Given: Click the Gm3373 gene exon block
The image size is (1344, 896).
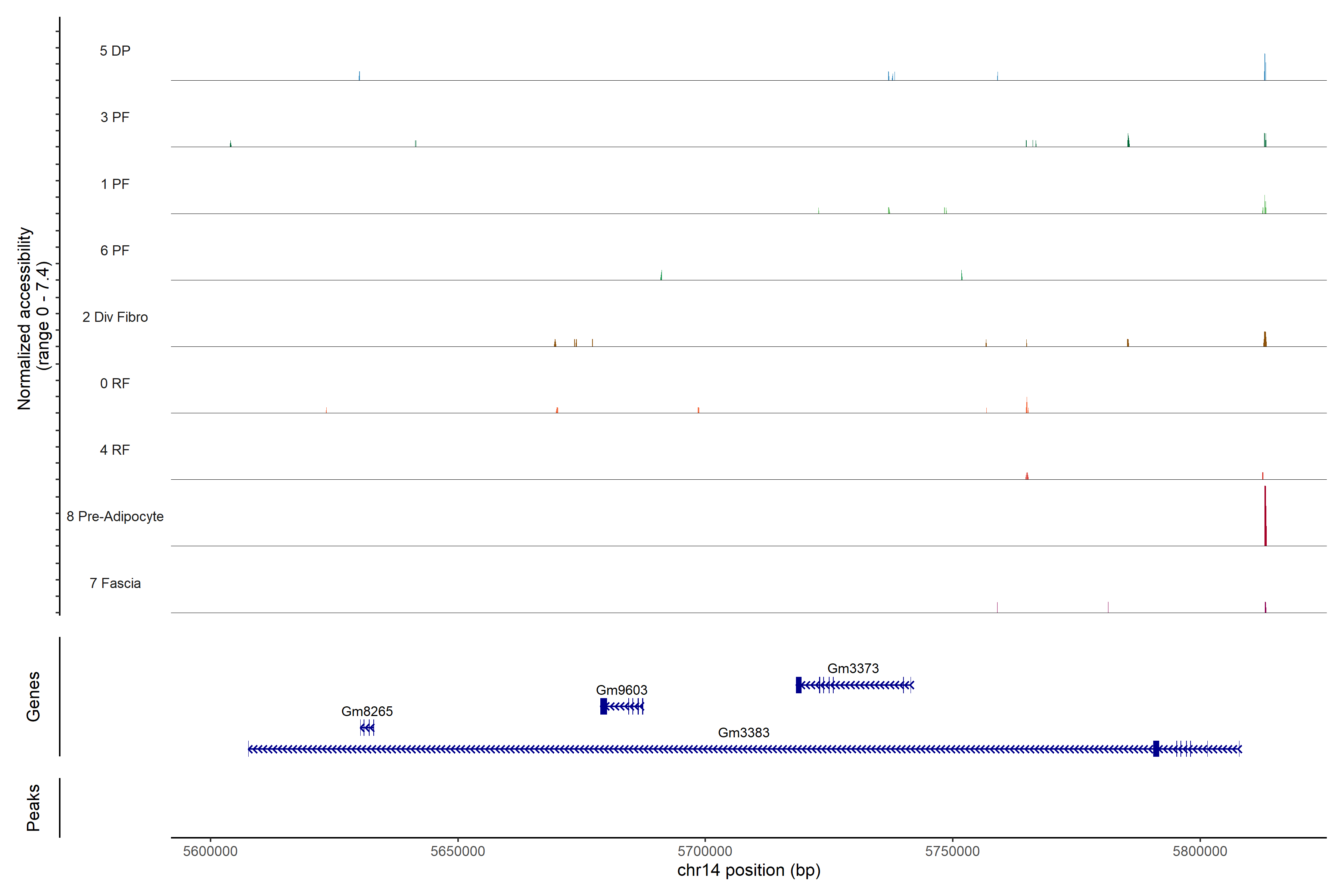Looking at the screenshot, I should click(x=798, y=685).
